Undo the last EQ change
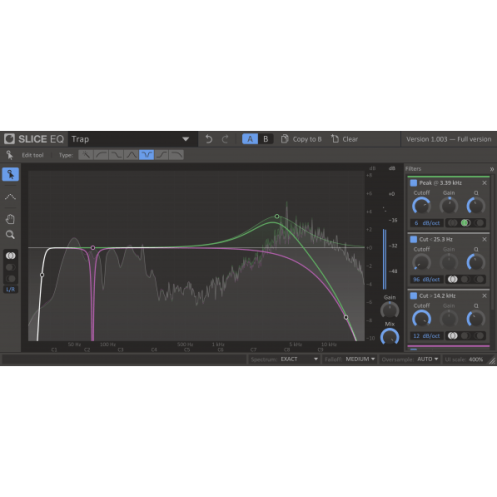 209,139
